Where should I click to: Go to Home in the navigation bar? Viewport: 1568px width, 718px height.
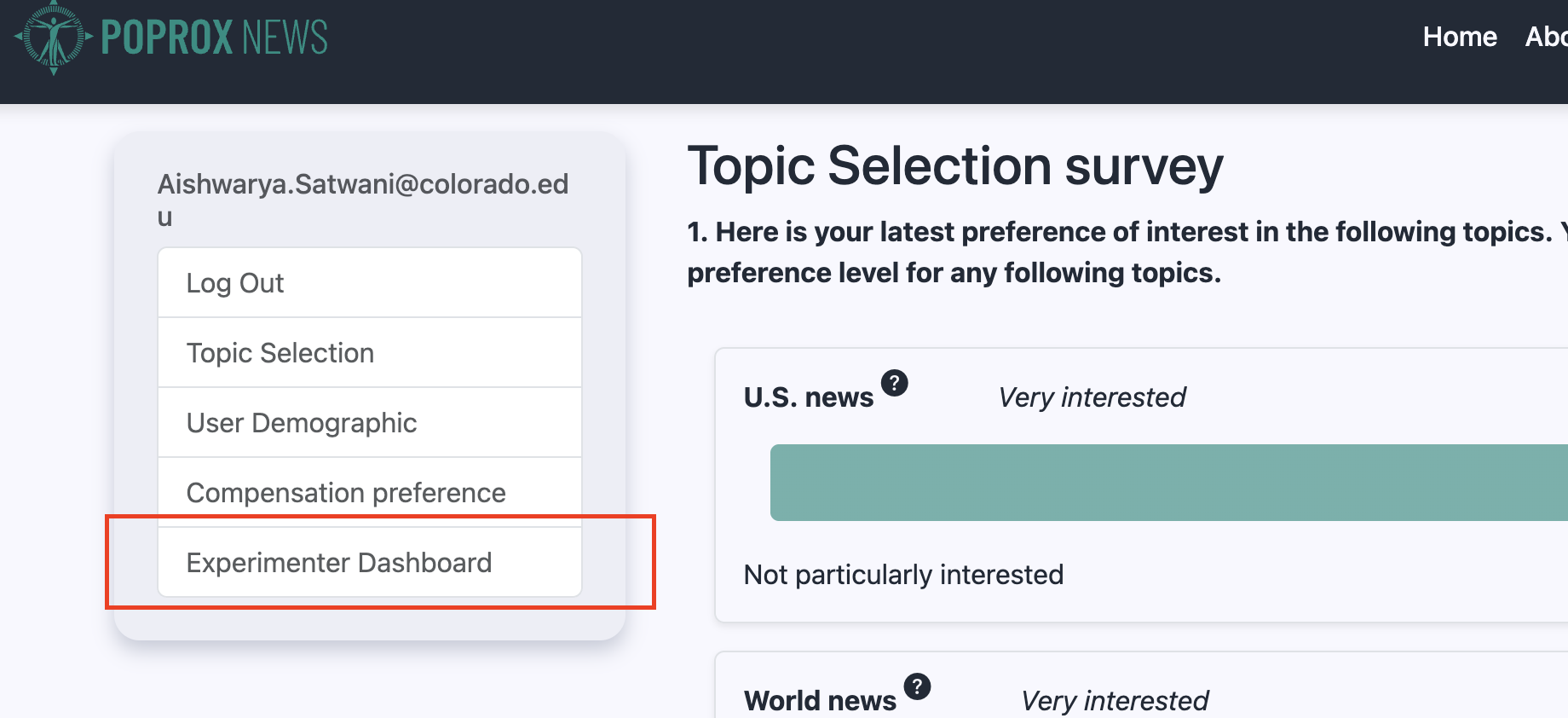pos(1459,37)
